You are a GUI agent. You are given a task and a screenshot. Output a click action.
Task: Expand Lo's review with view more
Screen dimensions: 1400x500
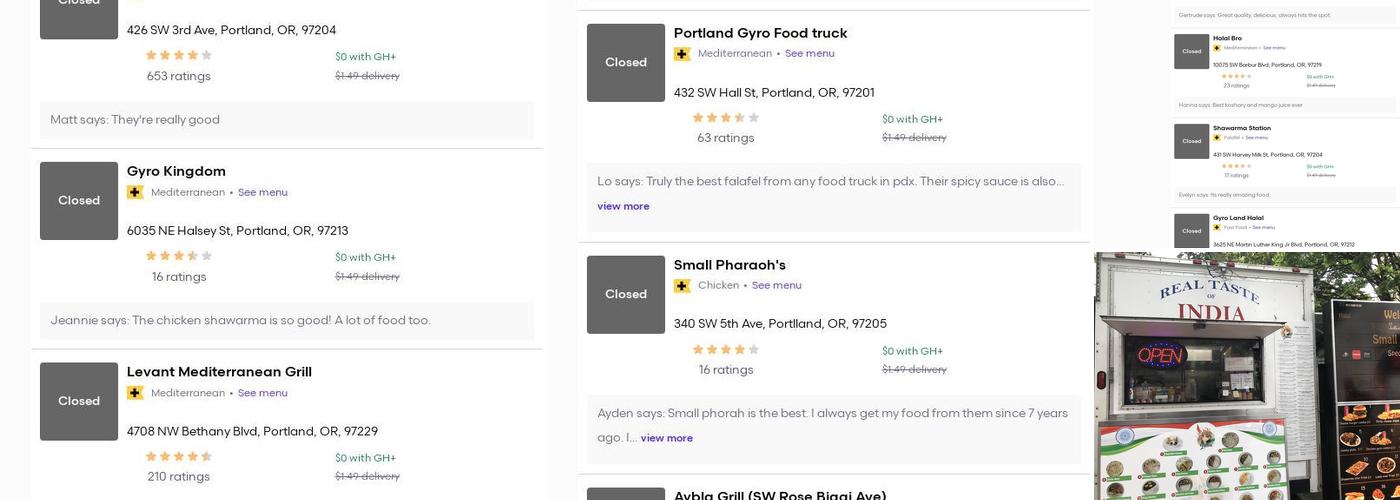click(623, 207)
